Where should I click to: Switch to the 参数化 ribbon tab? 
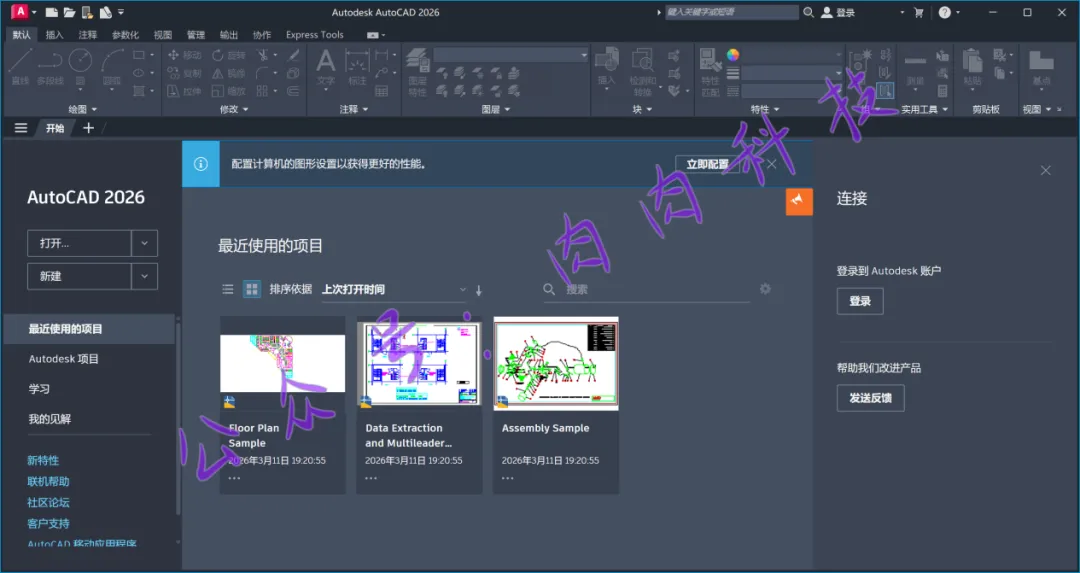click(x=125, y=34)
